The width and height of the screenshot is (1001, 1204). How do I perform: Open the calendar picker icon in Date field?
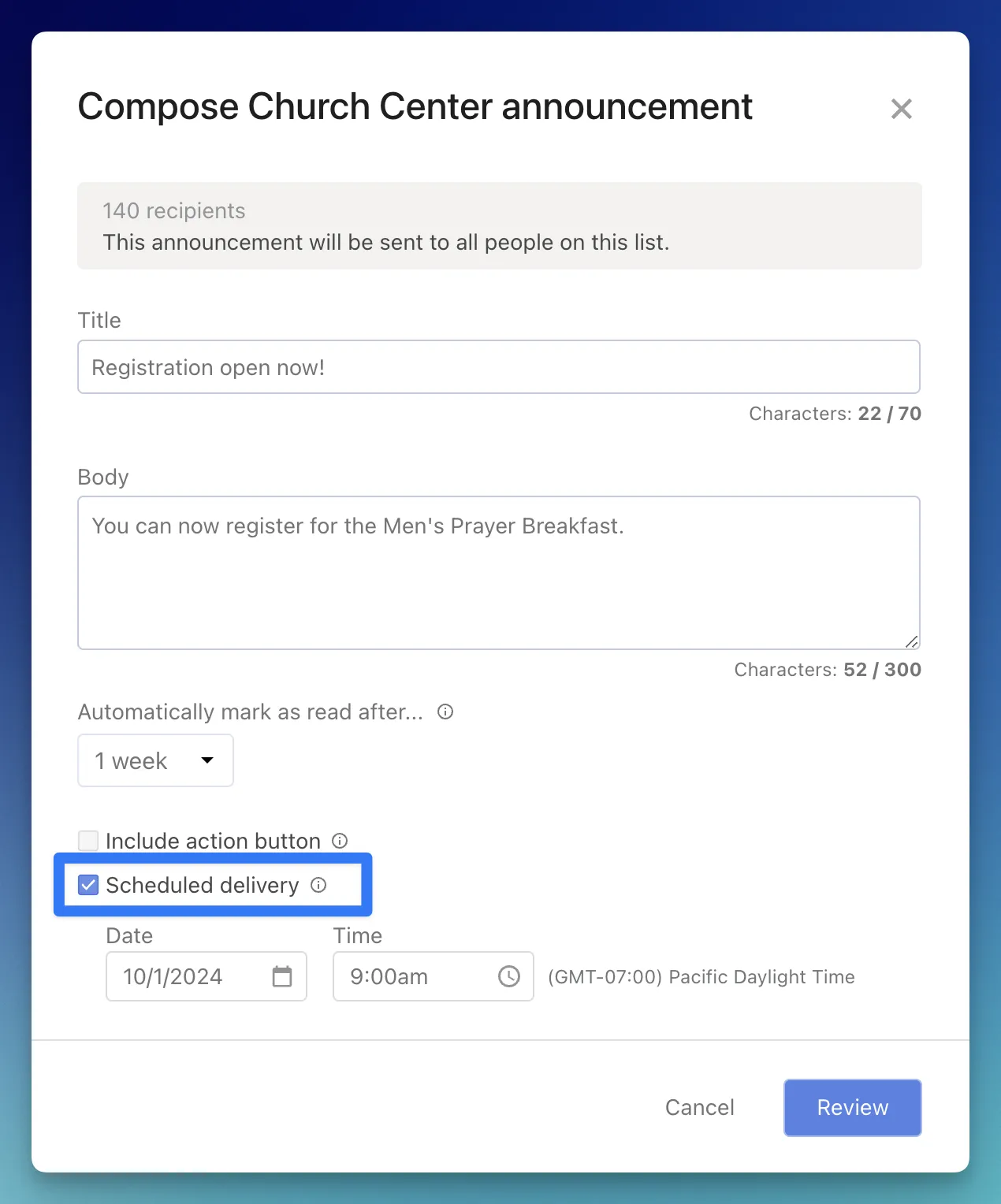click(x=282, y=976)
